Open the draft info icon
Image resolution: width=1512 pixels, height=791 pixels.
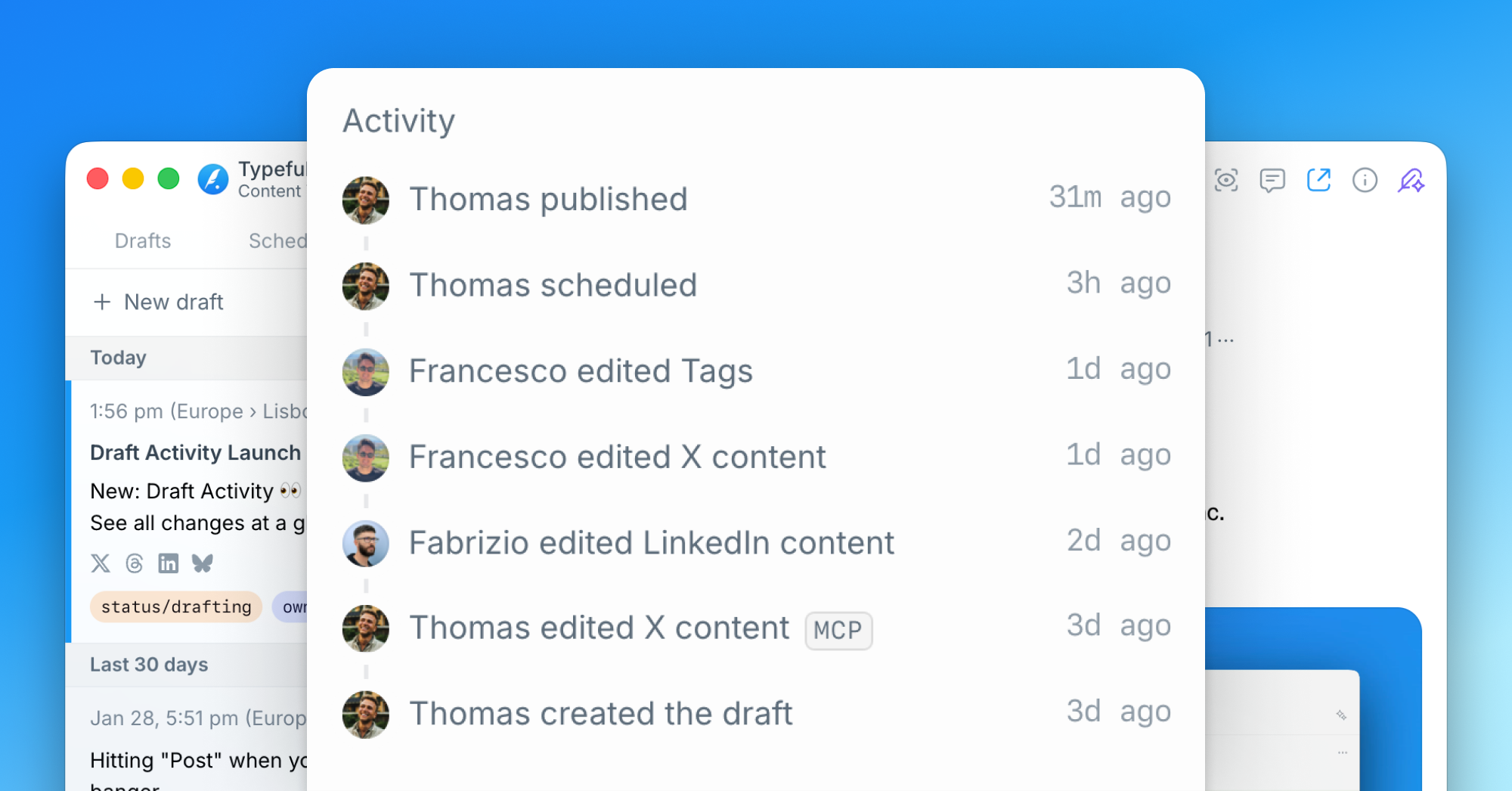[1365, 180]
